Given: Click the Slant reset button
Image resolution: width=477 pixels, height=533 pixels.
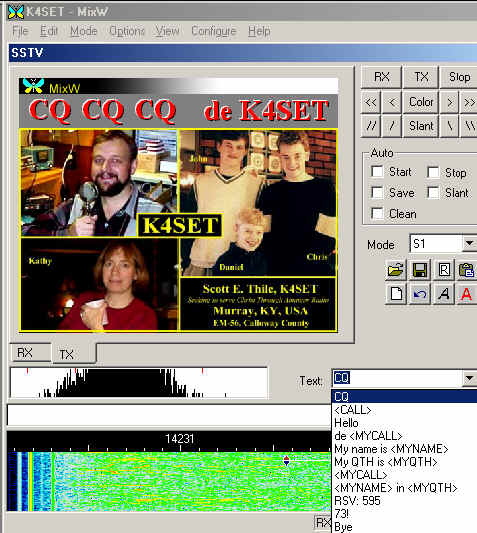Looking at the screenshot, I should [421, 126].
